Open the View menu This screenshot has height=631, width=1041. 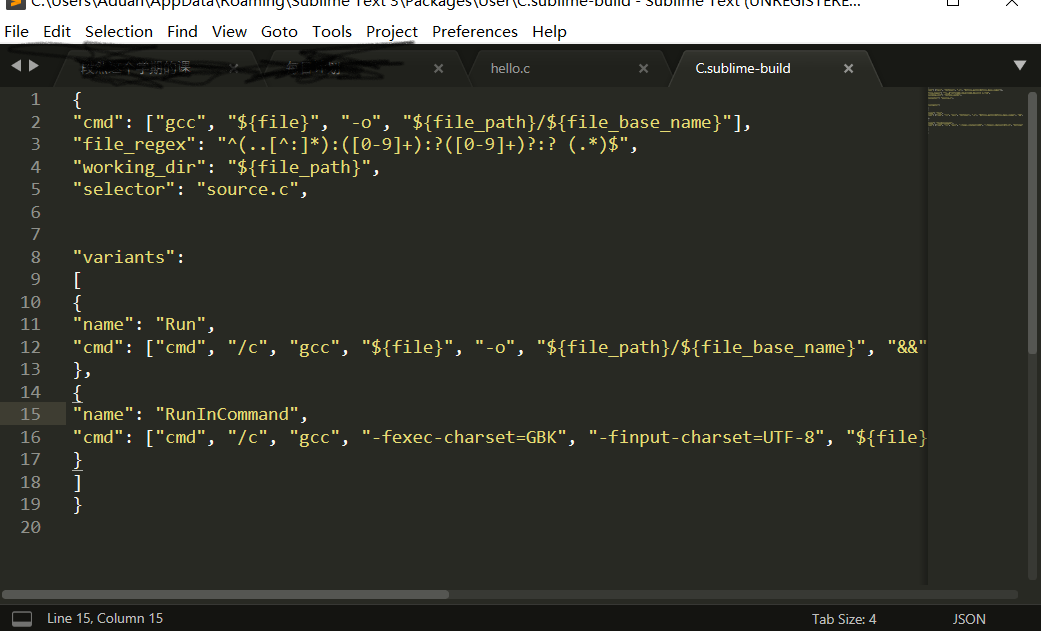(x=229, y=32)
